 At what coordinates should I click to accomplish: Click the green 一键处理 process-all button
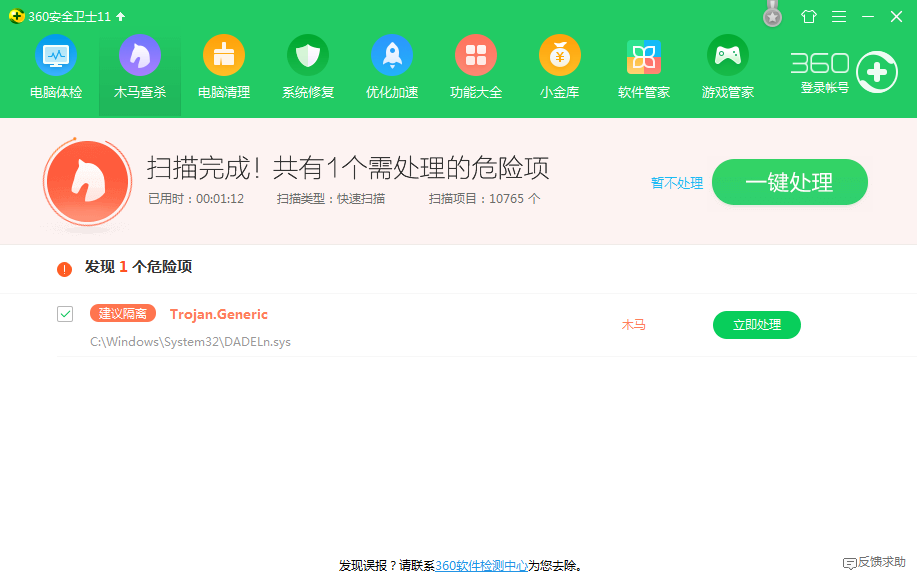coord(789,182)
